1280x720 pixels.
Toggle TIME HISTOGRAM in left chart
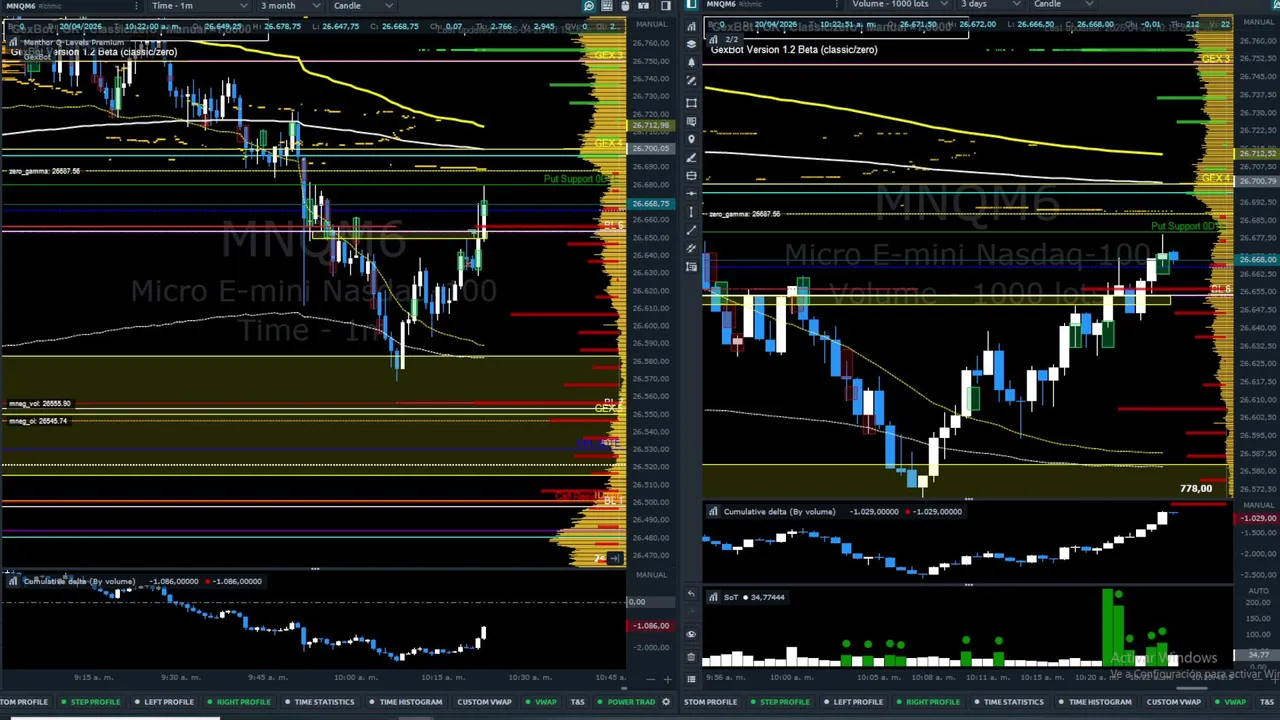(405, 702)
